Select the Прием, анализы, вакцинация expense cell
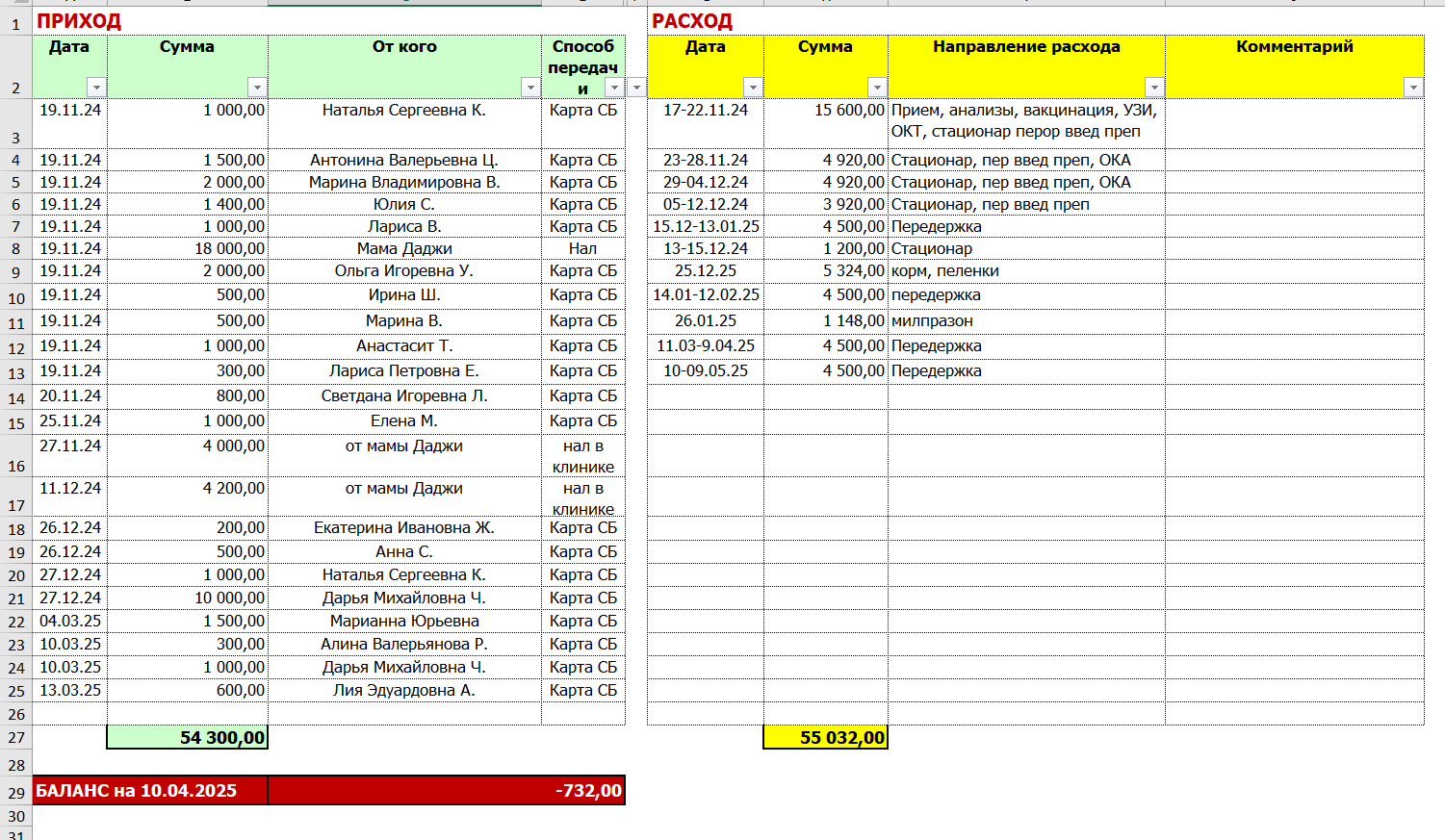 click(x=1026, y=123)
